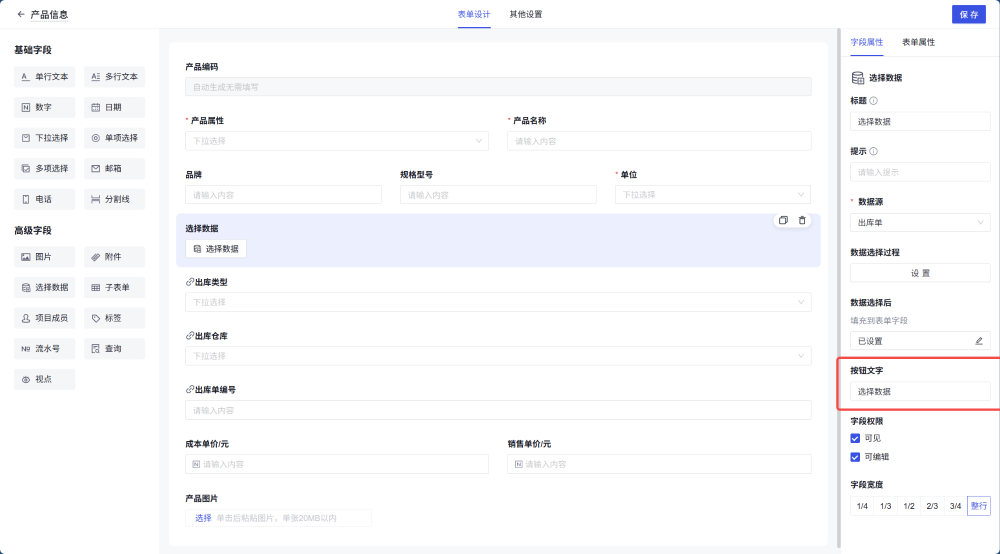The height and width of the screenshot is (554, 1000).
Task: Switch to the 表单属性 tab
Action: 918,42
